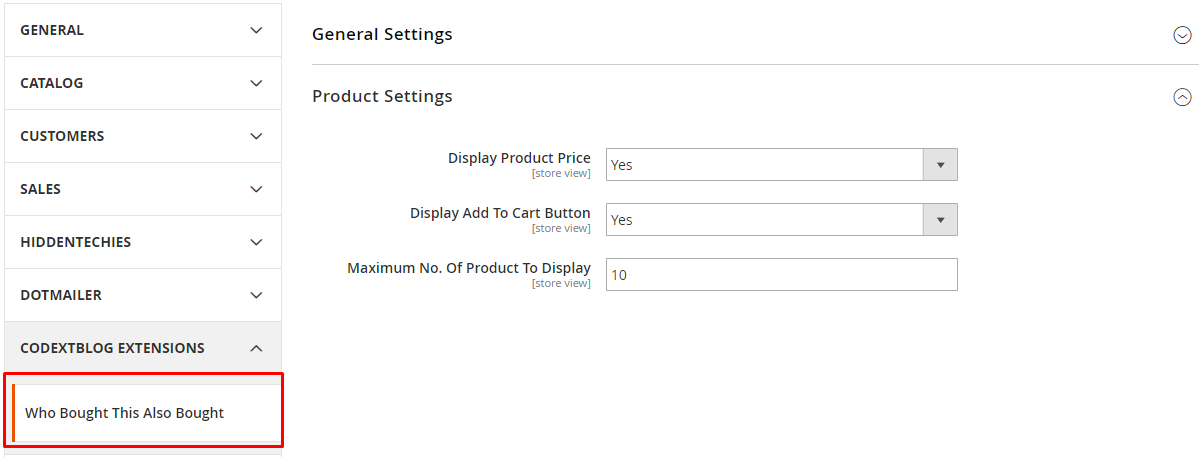The image size is (1199, 457).
Task: Click the Display Product Price dropdown arrow
Action: click(x=940, y=165)
